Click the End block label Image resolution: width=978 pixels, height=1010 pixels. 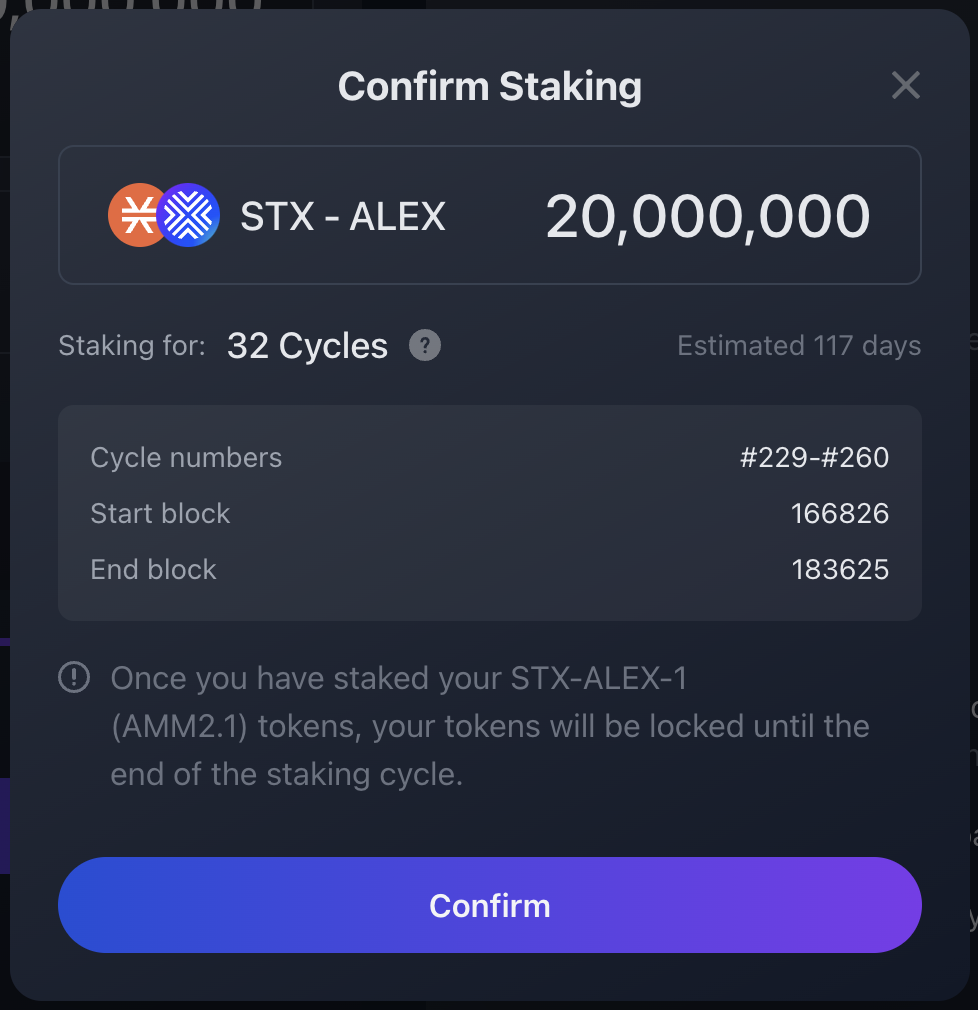click(153, 570)
